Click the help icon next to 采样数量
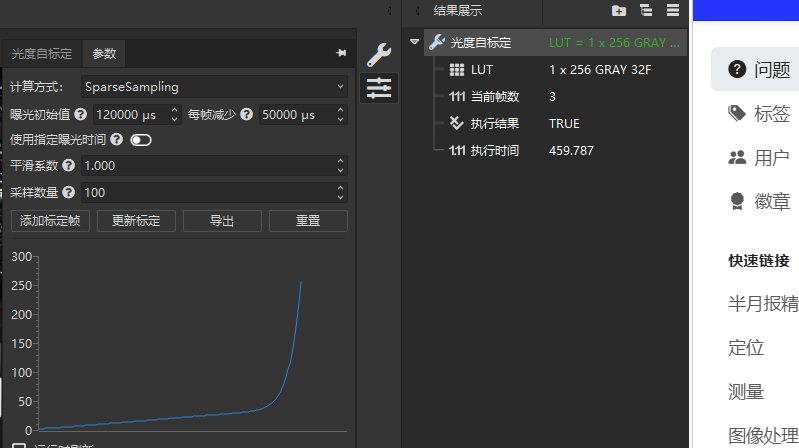This screenshot has height=448, width=799. coord(69,192)
